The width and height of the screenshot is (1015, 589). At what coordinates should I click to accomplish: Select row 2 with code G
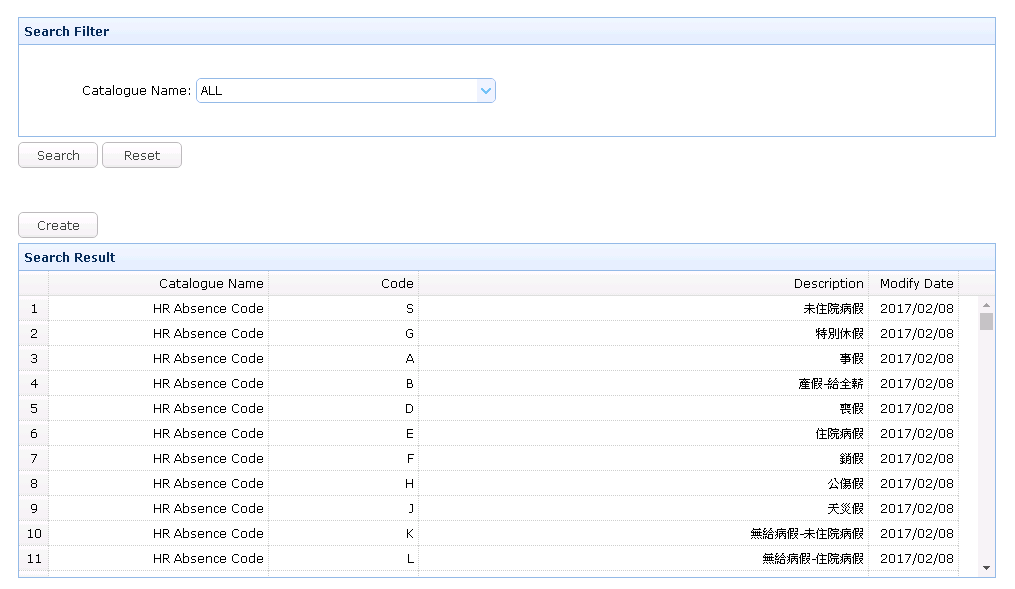[x=489, y=334]
